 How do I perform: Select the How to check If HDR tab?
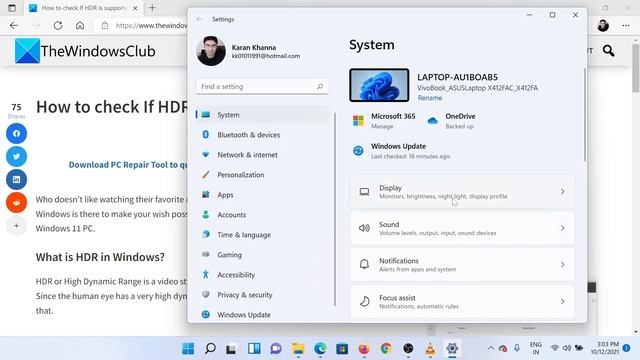(84, 8)
